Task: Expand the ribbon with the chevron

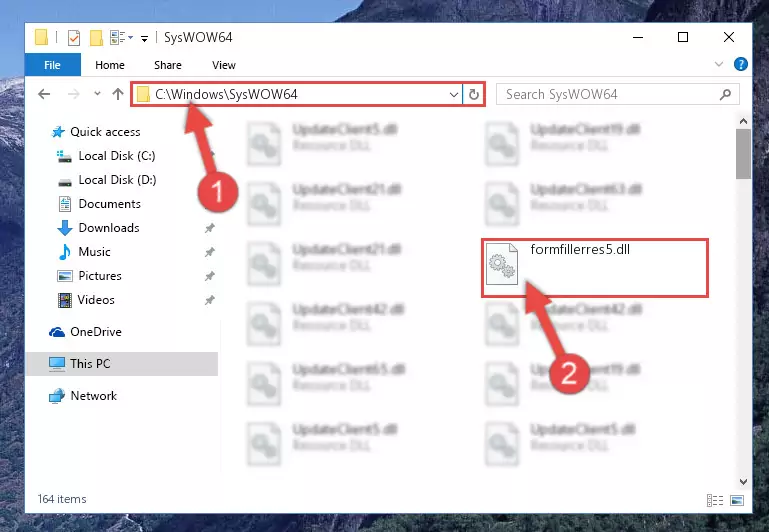Action: (x=719, y=64)
